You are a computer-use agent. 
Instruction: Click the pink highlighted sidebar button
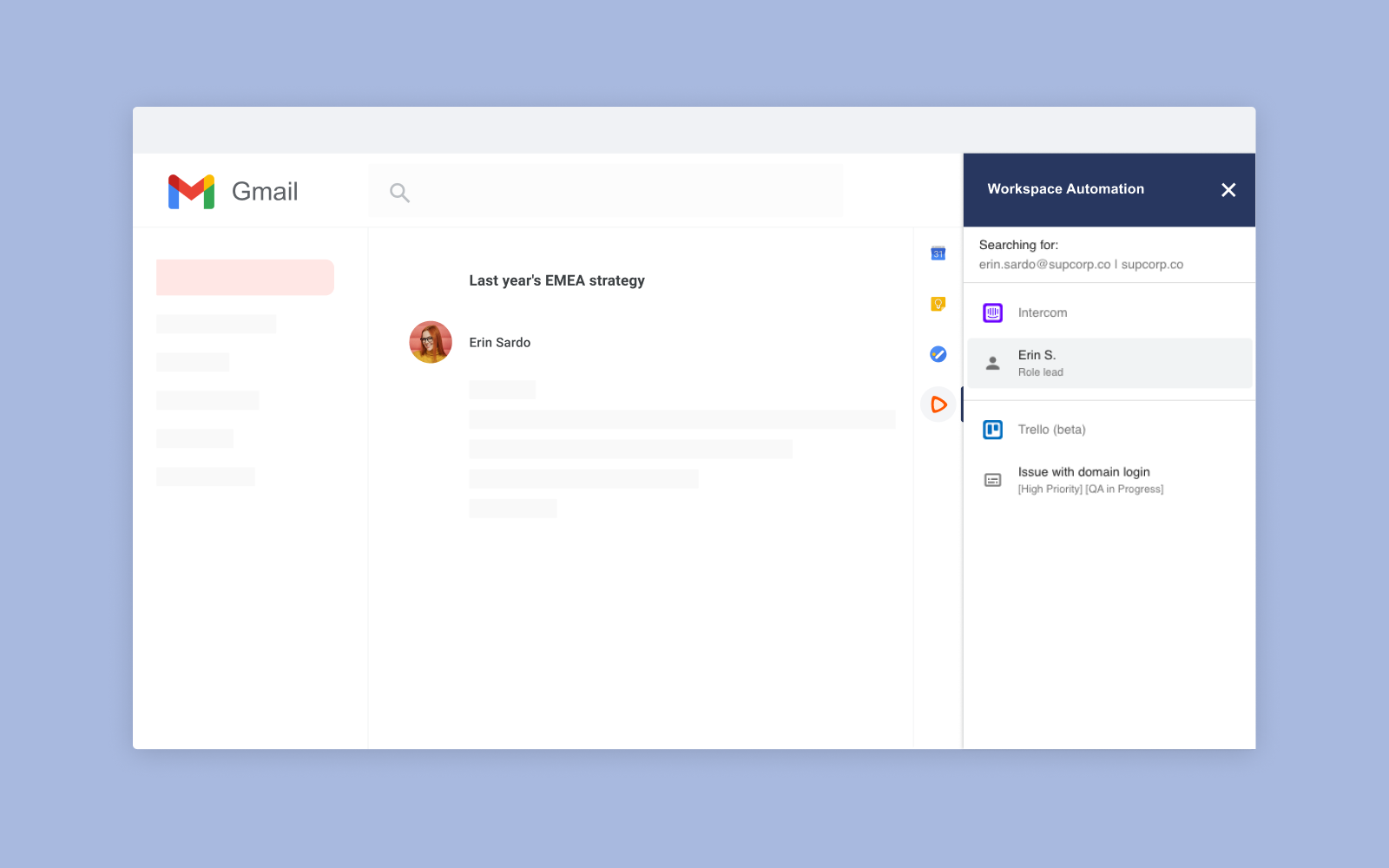click(245, 277)
